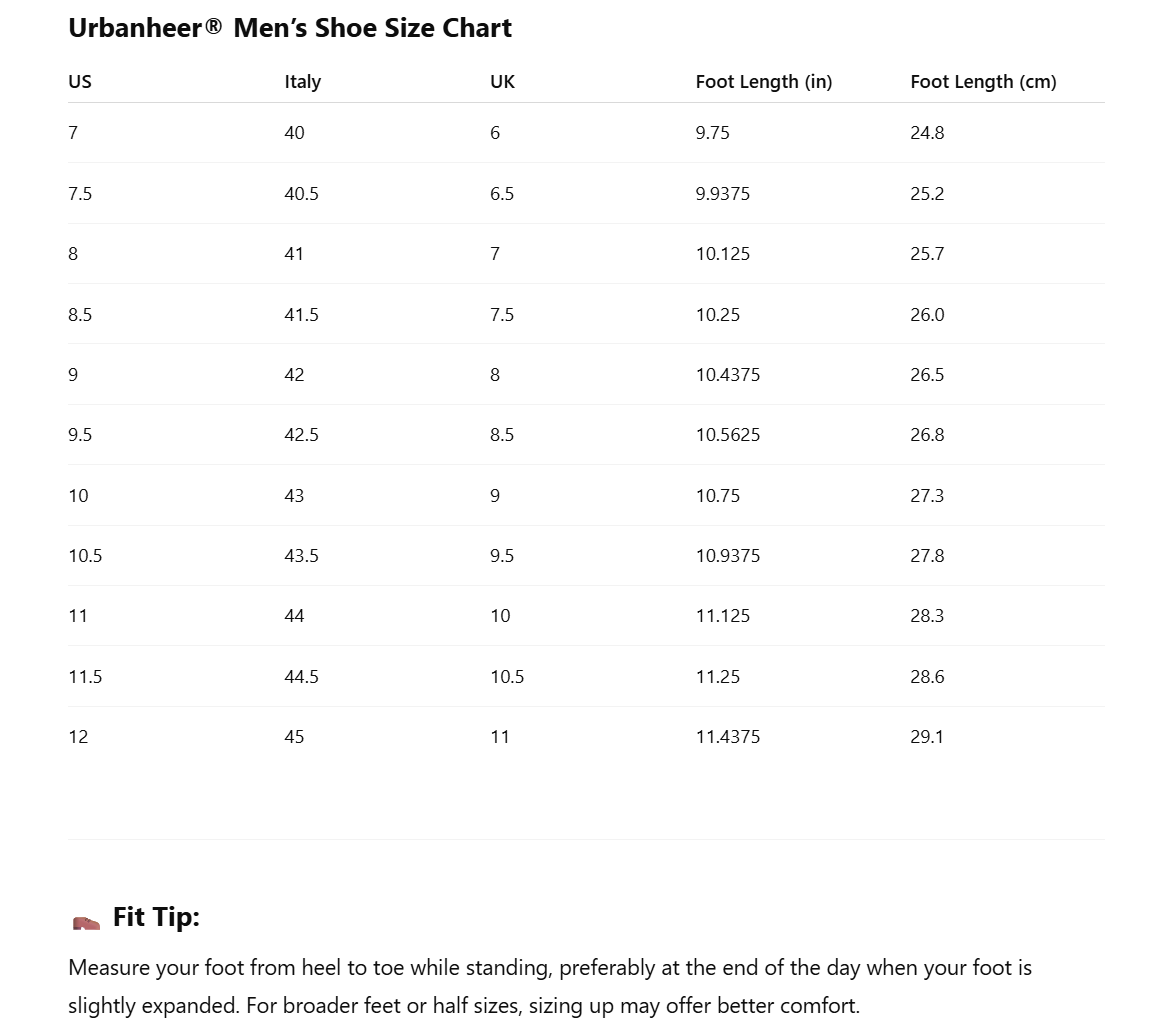The image size is (1150, 1033).
Task: Click the 11.125 inch value
Action: [x=722, y=616]
